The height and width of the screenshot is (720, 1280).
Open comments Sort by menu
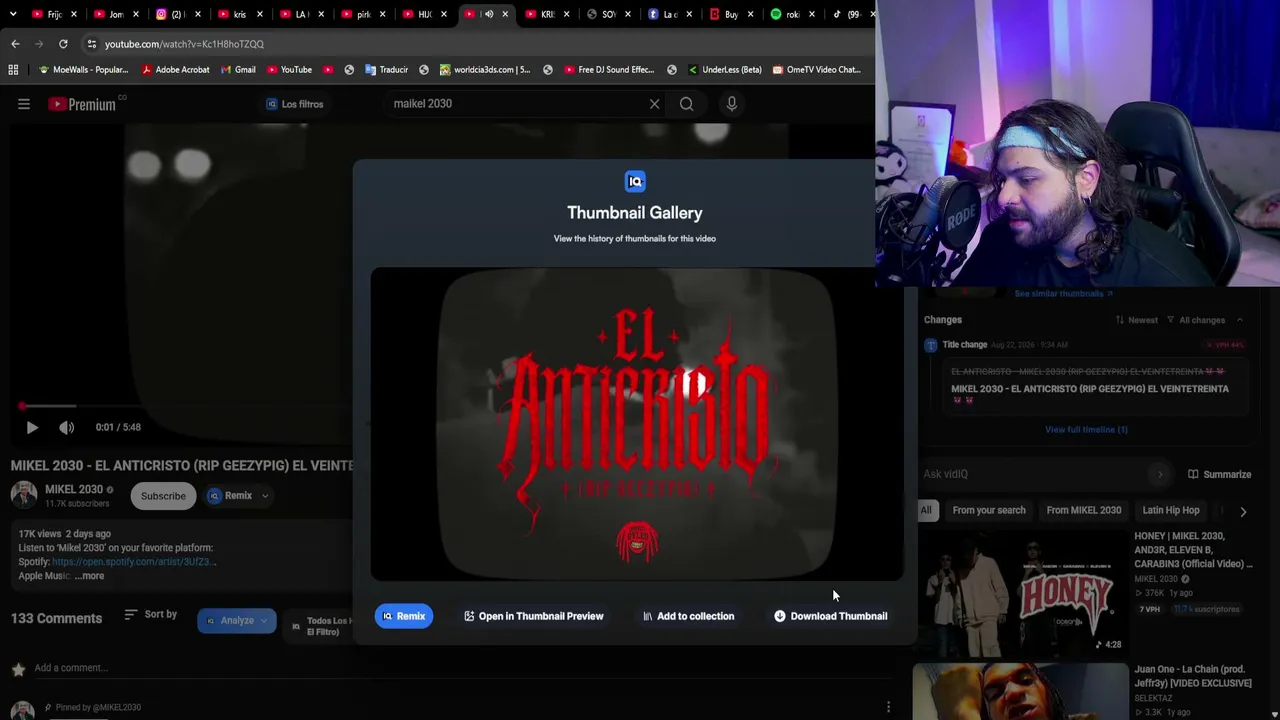point(150,614)
